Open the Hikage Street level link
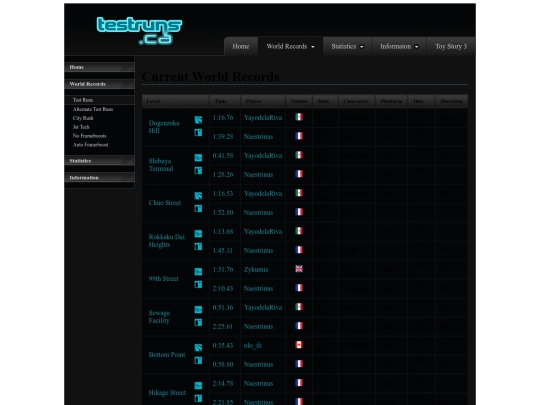The height and width of the screenshot is (405, 540). point(167,393)
